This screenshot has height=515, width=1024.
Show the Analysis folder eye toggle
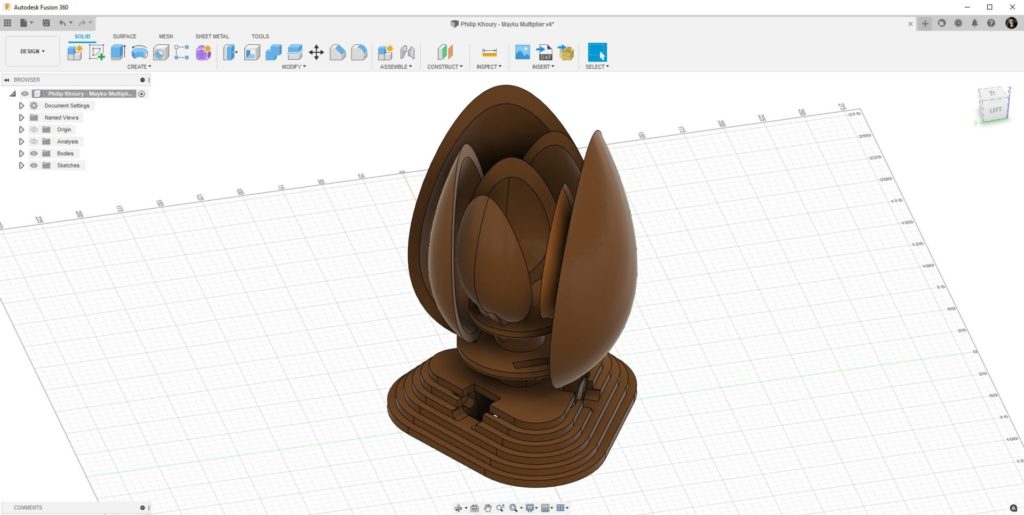pyautogui.click(x=34, y=142)
